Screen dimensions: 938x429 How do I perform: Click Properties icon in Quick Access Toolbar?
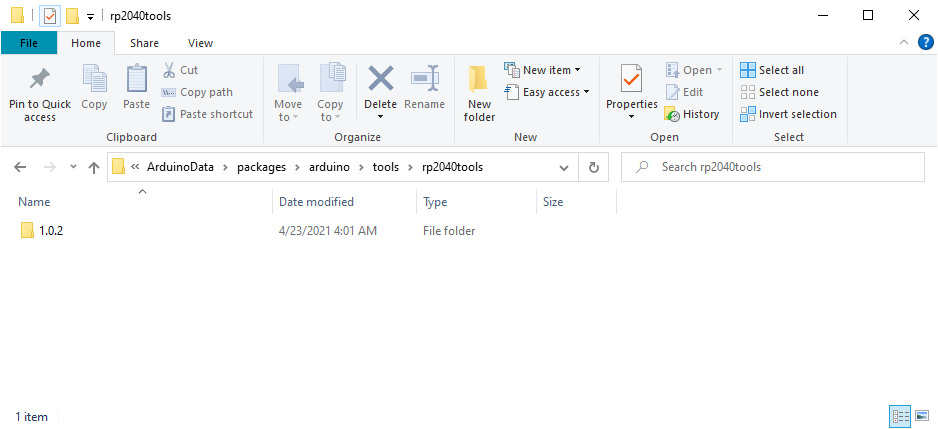[x=50, y=16]
